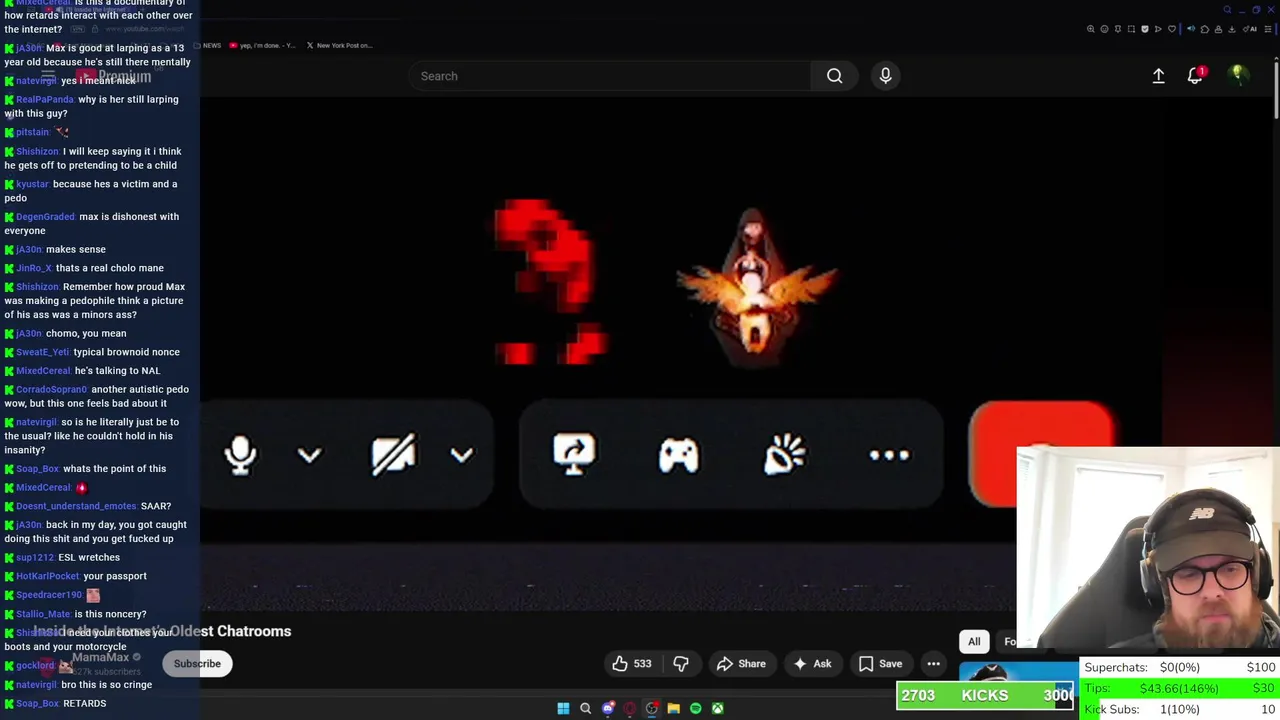Click the KICKS goal progress bar

(985, 695)
